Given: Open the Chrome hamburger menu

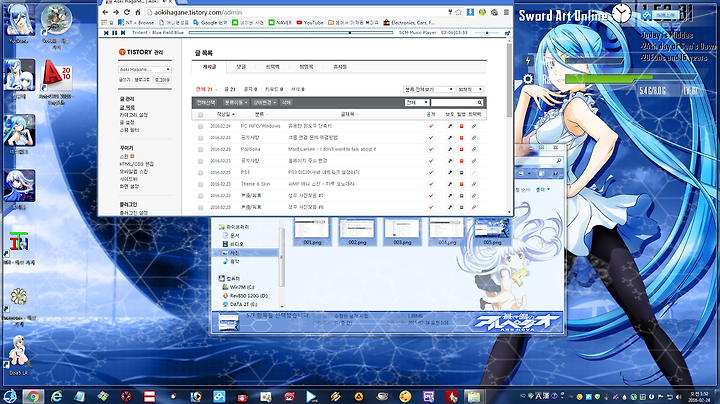Looking at the screenshot, I should pos(506,12).
